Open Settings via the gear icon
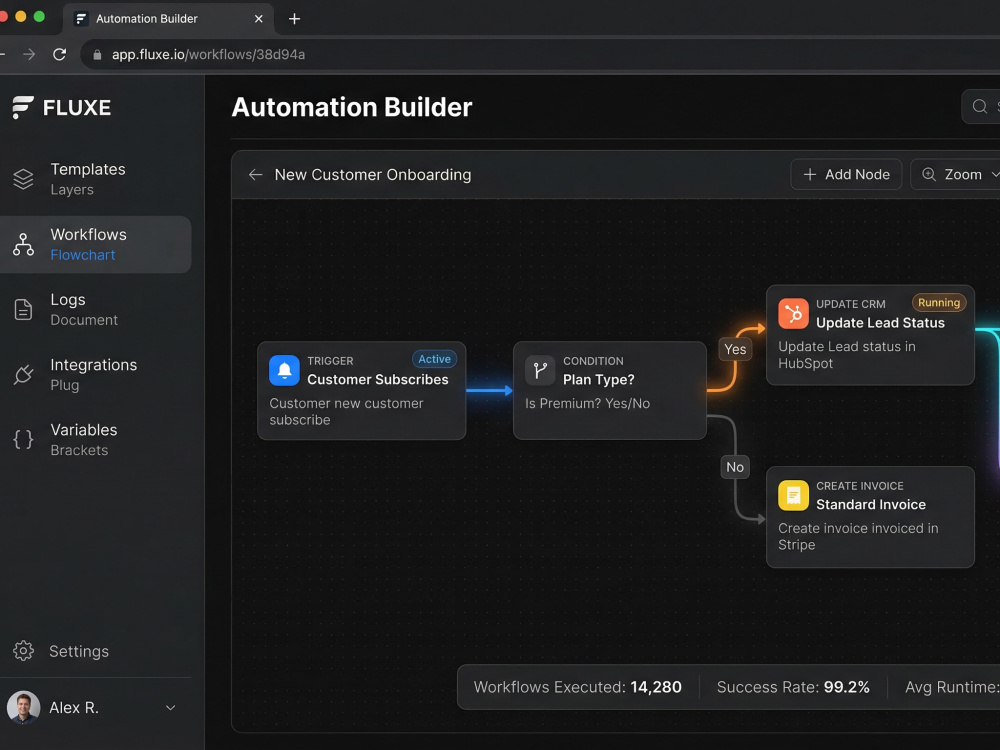The width and height of the screenshot is (1000, 750). click(x=24, y=651)
